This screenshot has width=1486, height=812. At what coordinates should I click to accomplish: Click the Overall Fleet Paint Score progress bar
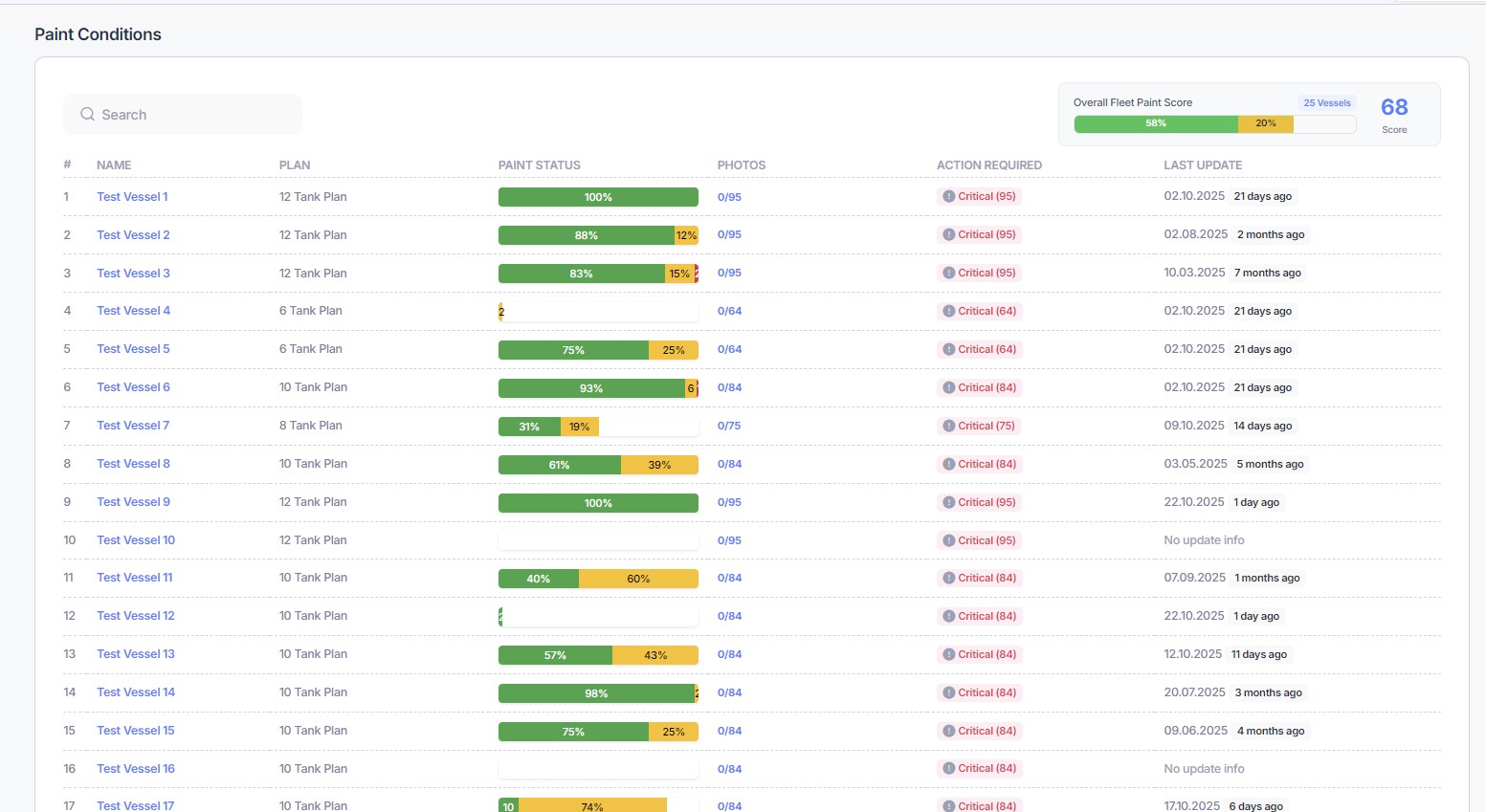(x=1213, y=124)
